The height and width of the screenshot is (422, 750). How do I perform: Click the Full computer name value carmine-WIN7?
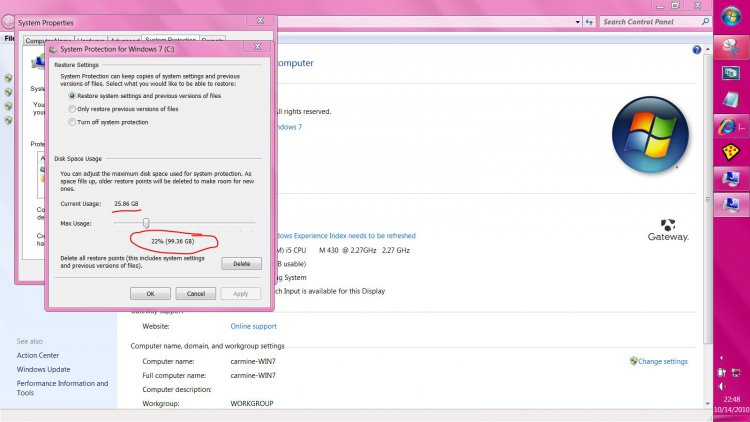pos(253,376)
